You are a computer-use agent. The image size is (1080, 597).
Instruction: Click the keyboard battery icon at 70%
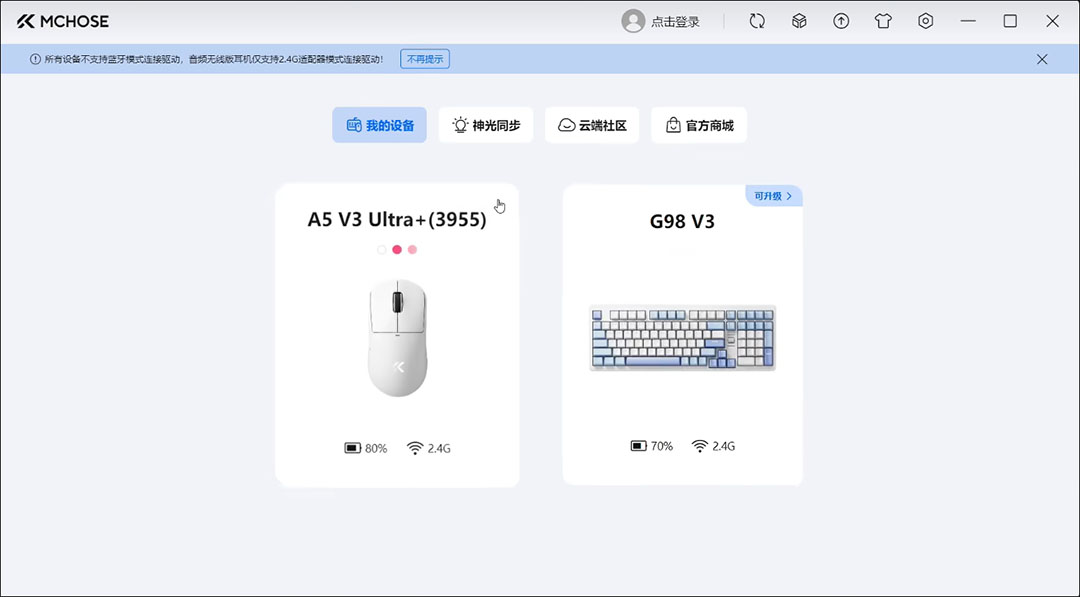tap(638, 446)
